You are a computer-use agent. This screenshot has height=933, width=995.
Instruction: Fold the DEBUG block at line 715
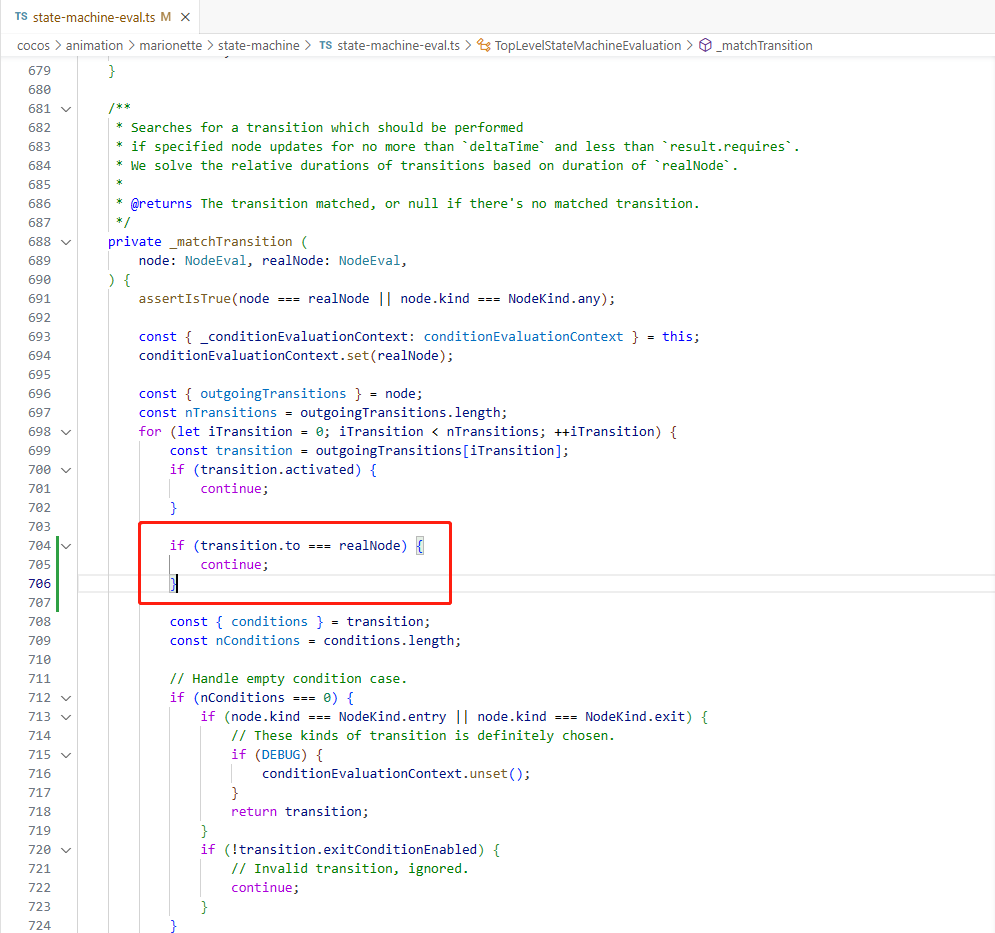[x=66, y=755]
